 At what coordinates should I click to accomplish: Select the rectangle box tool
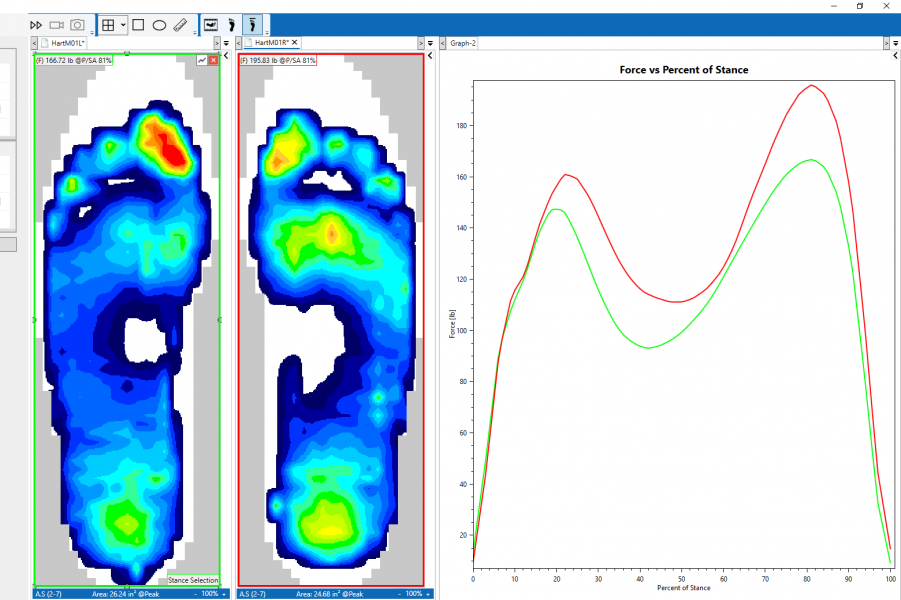pyautogui.click(x=139, y=24)
